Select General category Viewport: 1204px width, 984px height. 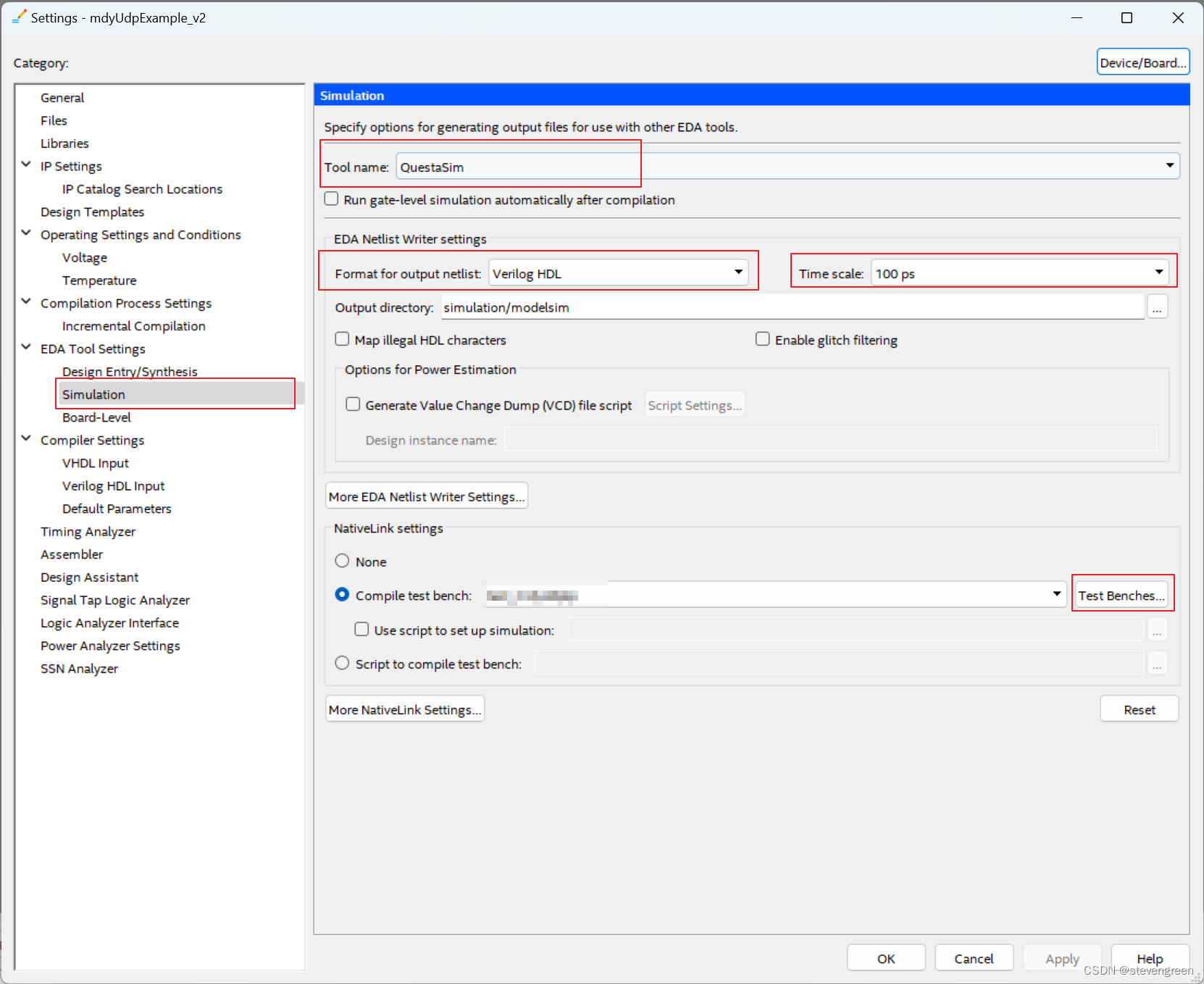(x=62, y=98)
